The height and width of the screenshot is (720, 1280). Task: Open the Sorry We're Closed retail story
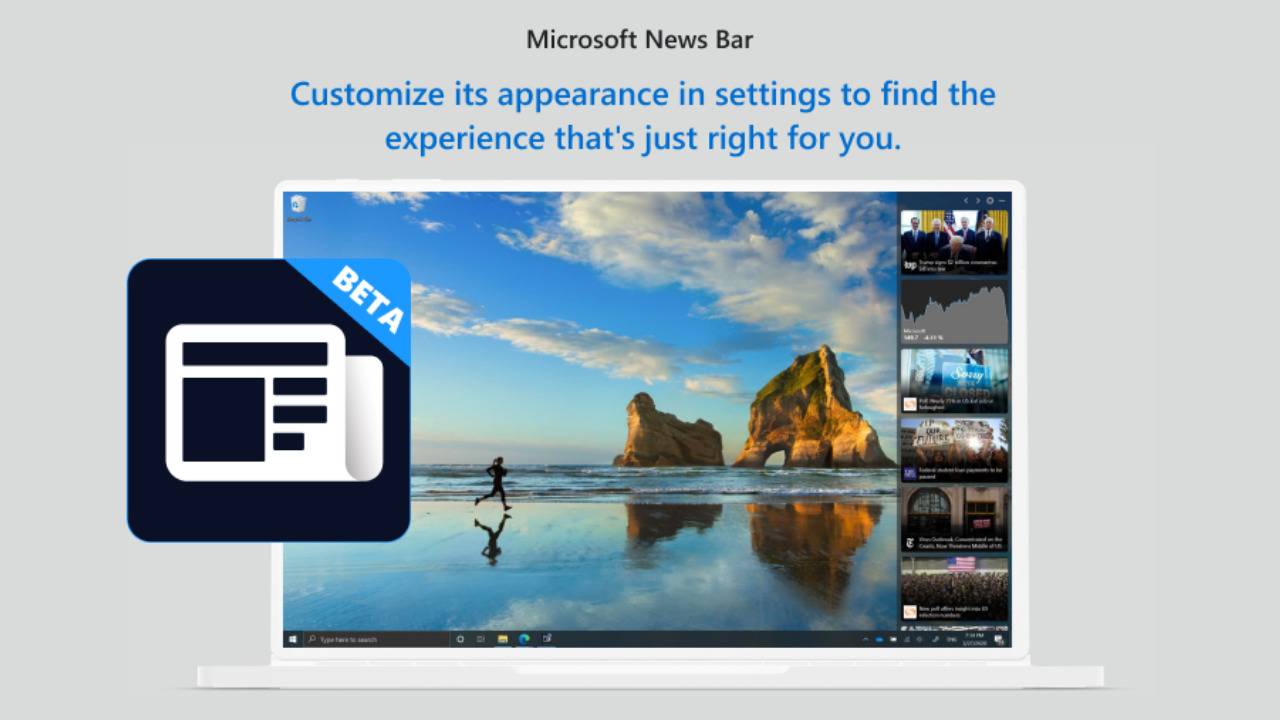click(954, 380)
